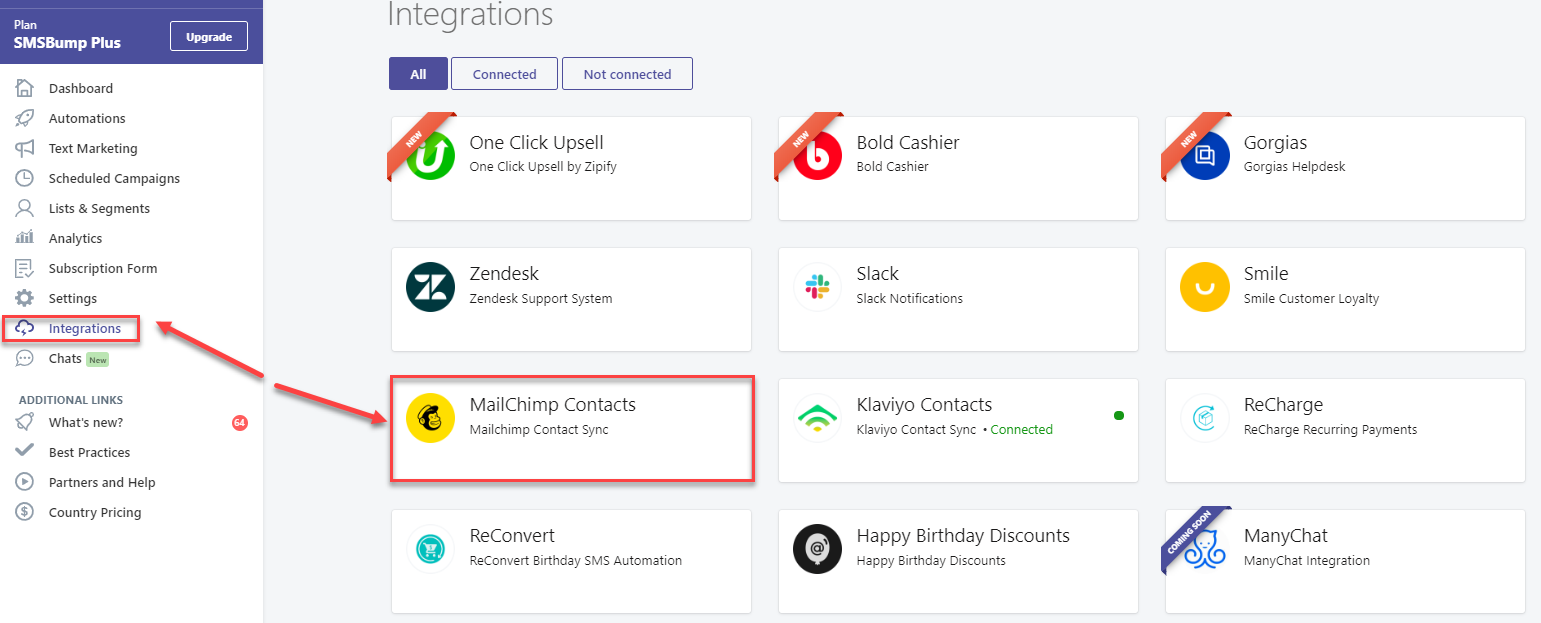Click the 64 notifications badge
The width and height of the screenshot is (1541, 623).
[240, 423]
